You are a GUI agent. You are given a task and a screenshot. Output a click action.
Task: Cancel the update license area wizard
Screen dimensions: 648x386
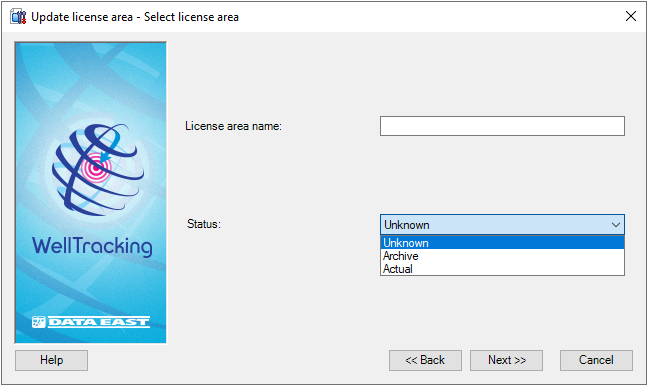[x=596, y=360]
